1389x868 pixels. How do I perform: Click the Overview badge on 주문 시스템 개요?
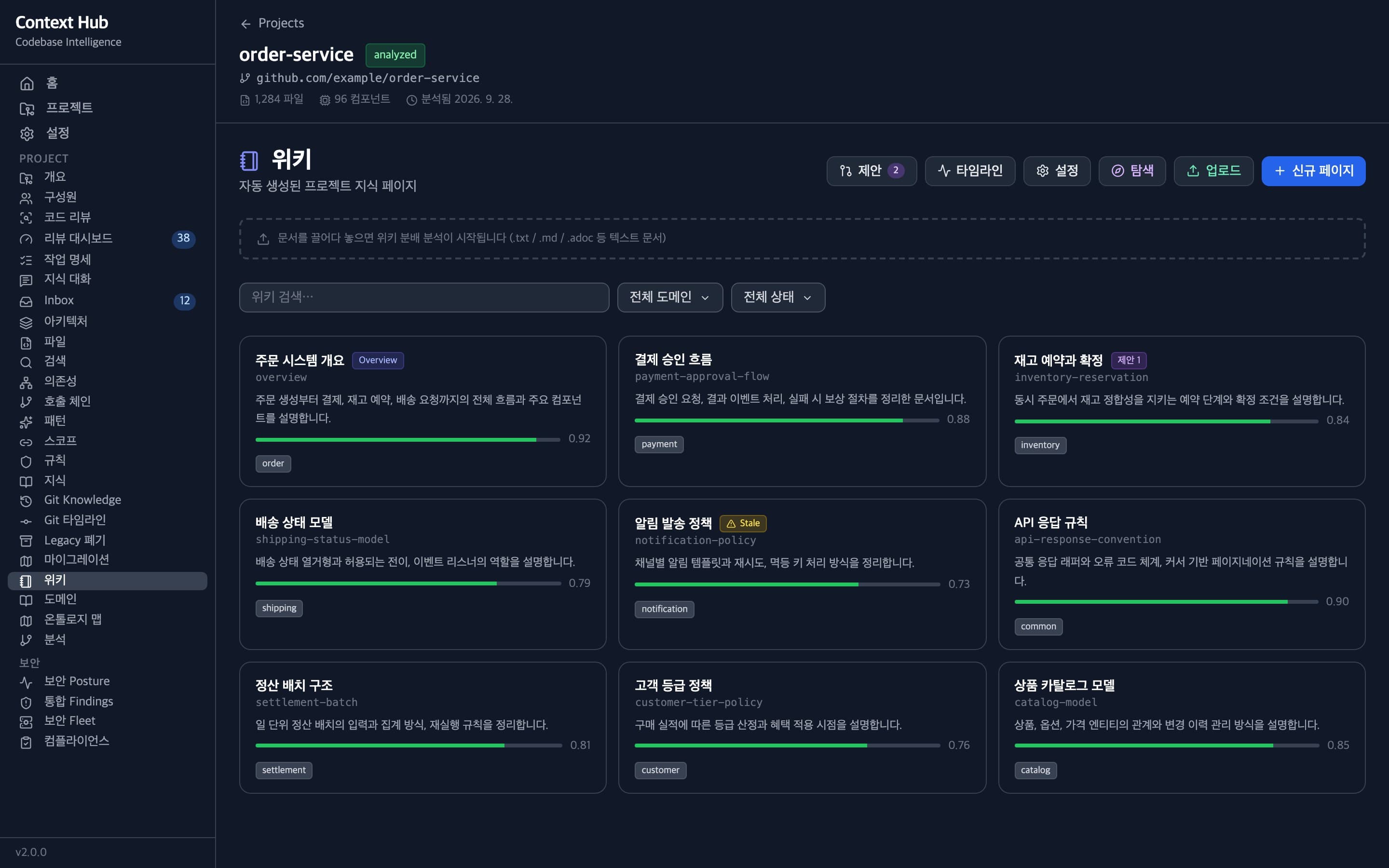378,360
